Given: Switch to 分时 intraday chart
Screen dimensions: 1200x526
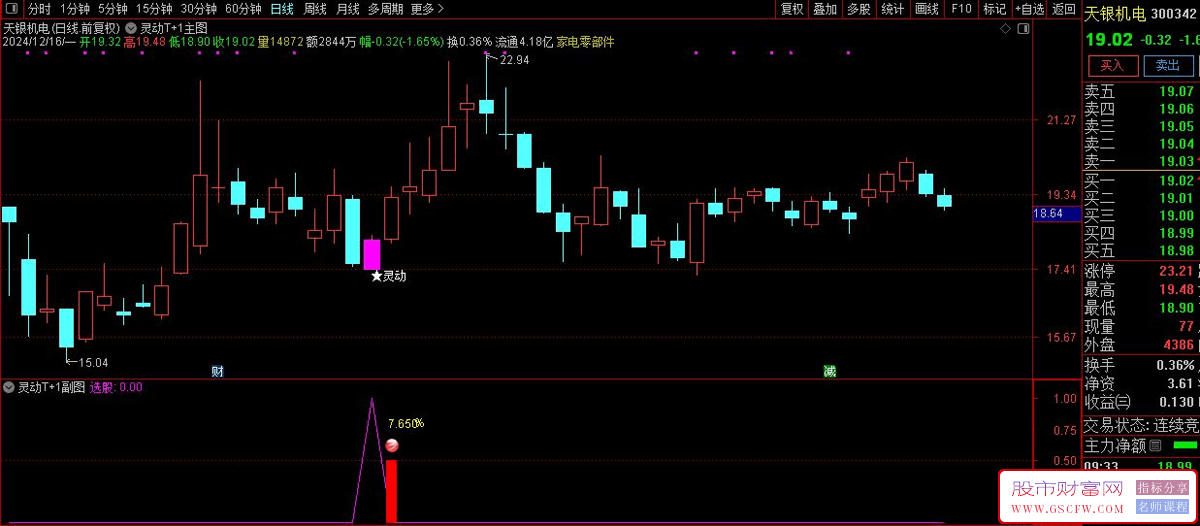Looking at the screenshot, I should pos(38,9).
